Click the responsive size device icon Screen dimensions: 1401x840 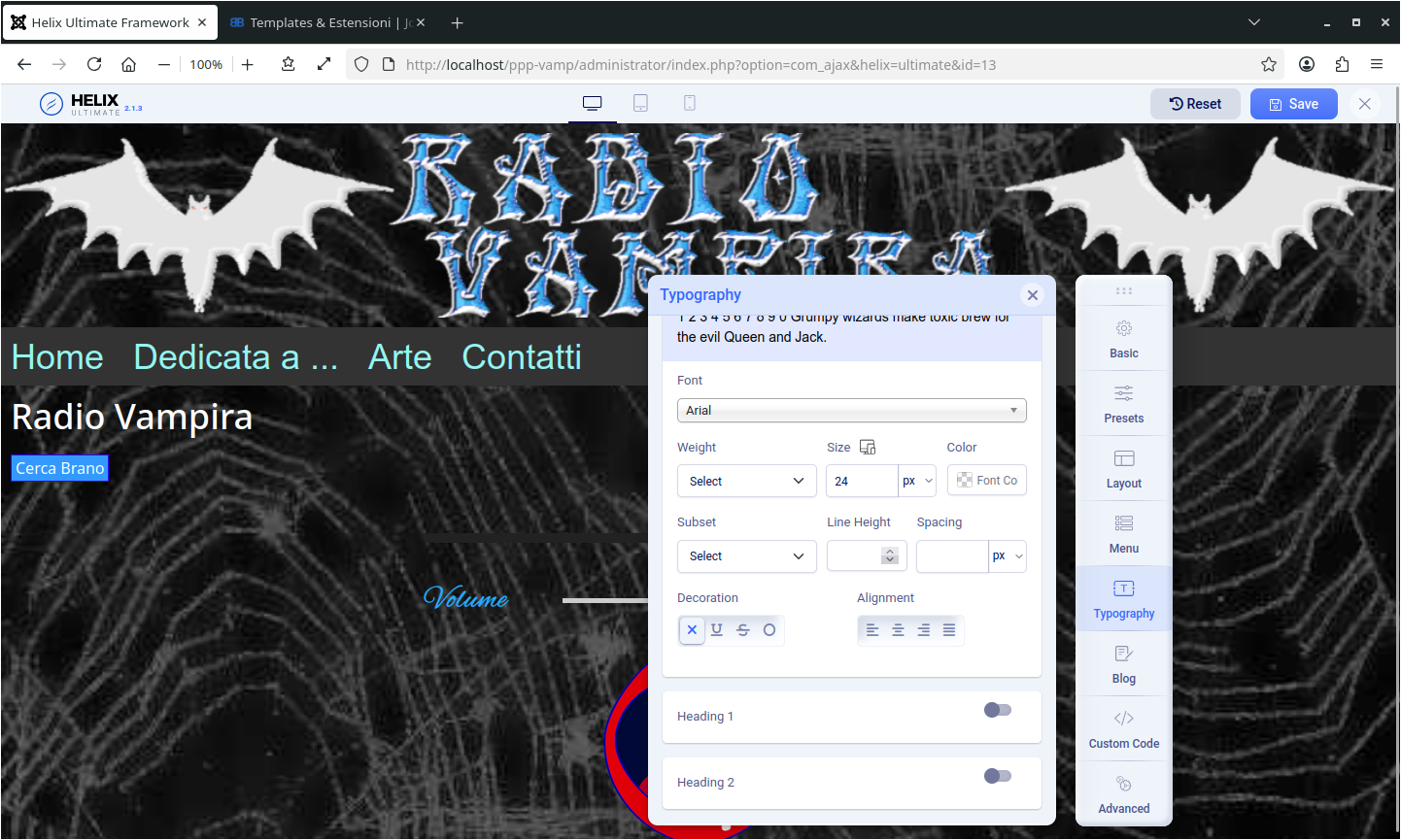tap(868, 447)
